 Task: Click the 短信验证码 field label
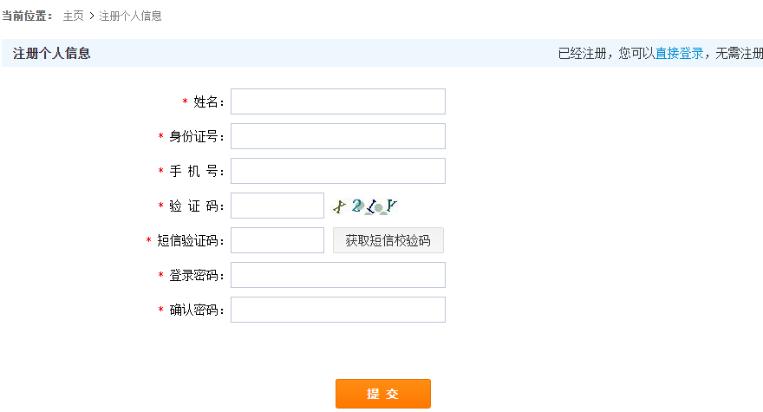pyautogui.click(x=191, y=240)
